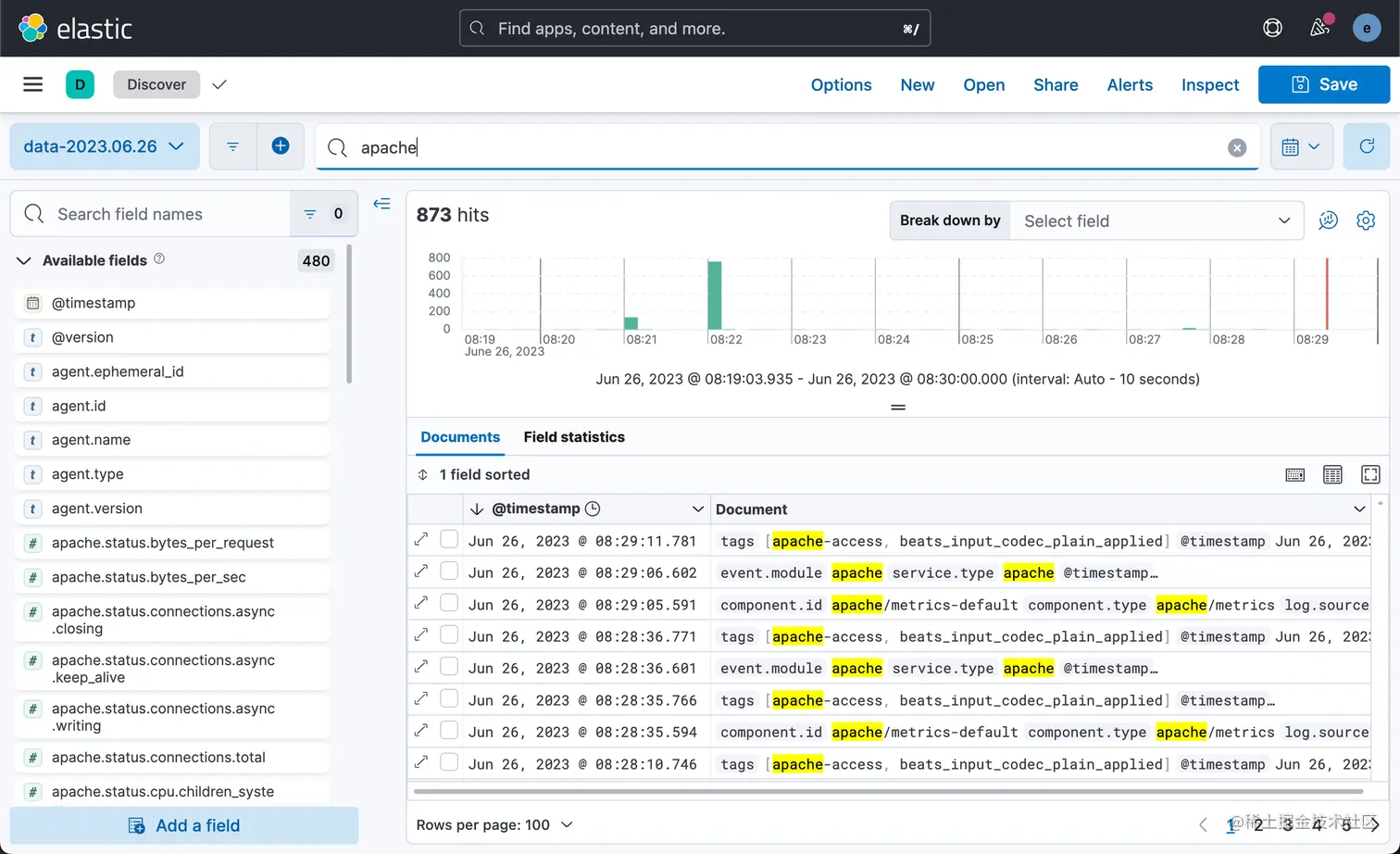1400x854 pixels.
Task: Expand document at 08:28:10.746
Action: coord(421,762)
